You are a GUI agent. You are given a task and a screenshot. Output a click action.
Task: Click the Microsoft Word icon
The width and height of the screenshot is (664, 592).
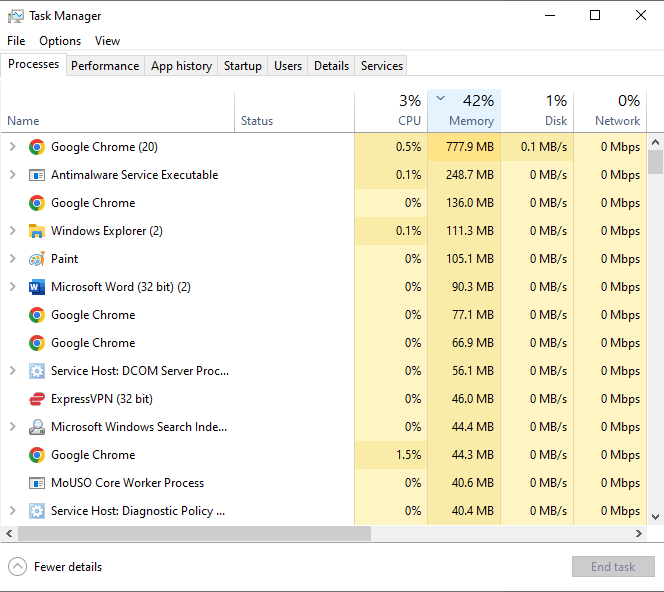pyautogui.click(x=37, y=287)
